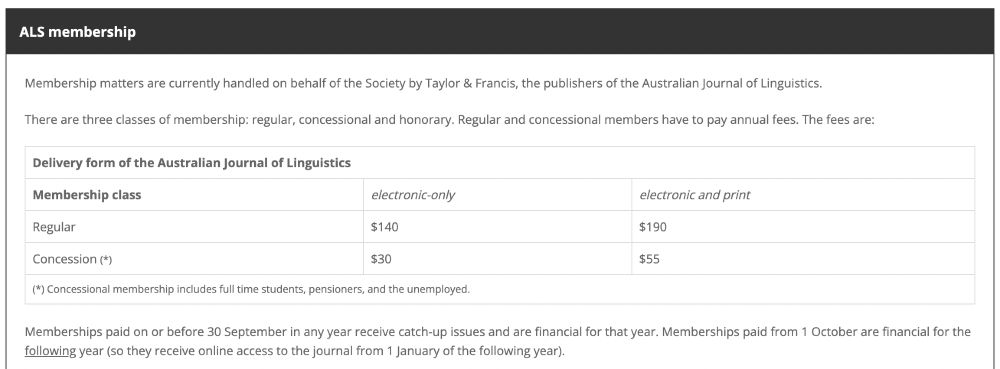Select the Regular membership row label
The image size is (1000, 369).
[x=54, y=227]
